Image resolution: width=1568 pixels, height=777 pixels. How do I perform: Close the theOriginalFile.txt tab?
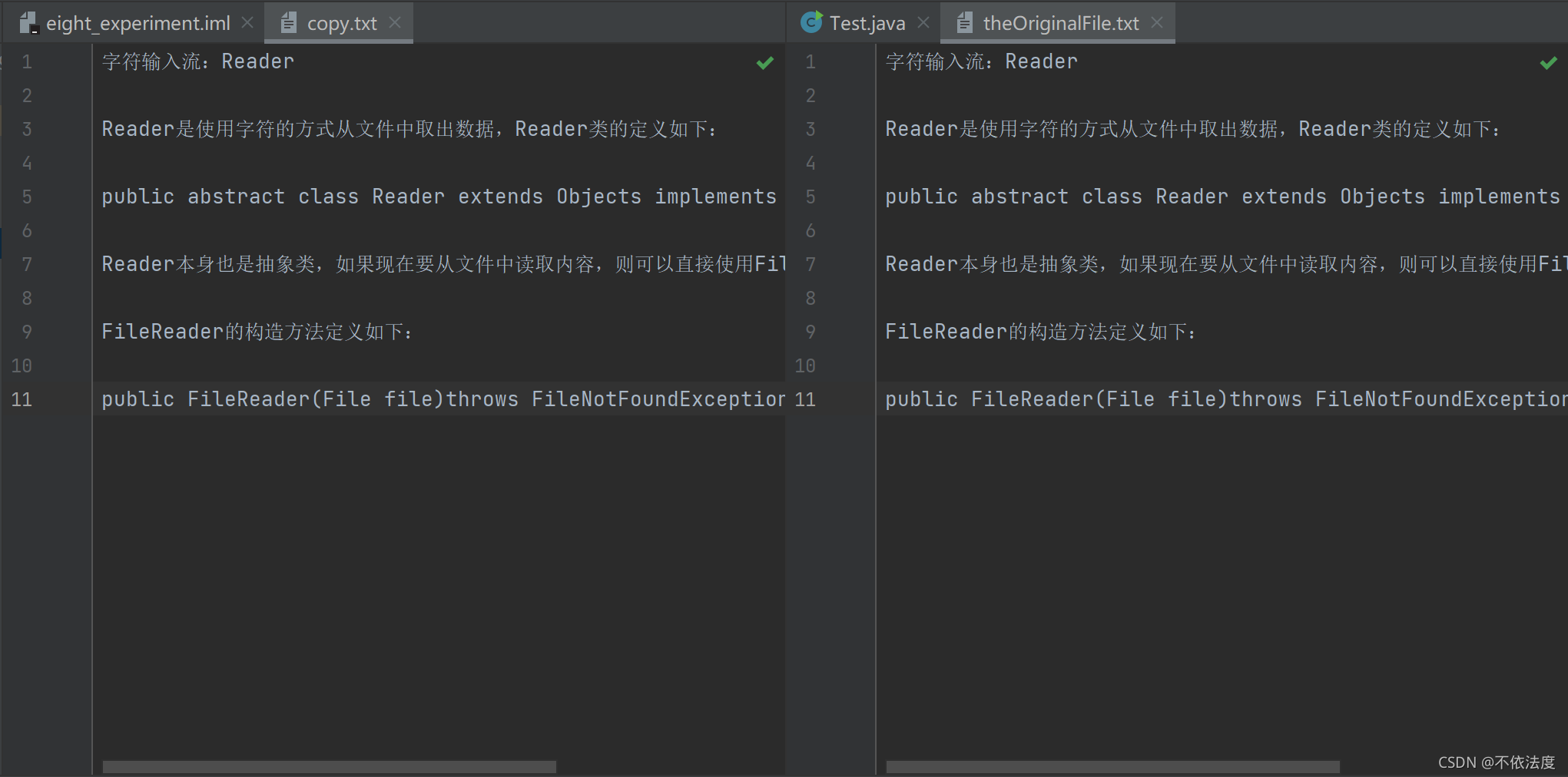coord(1157,23)
